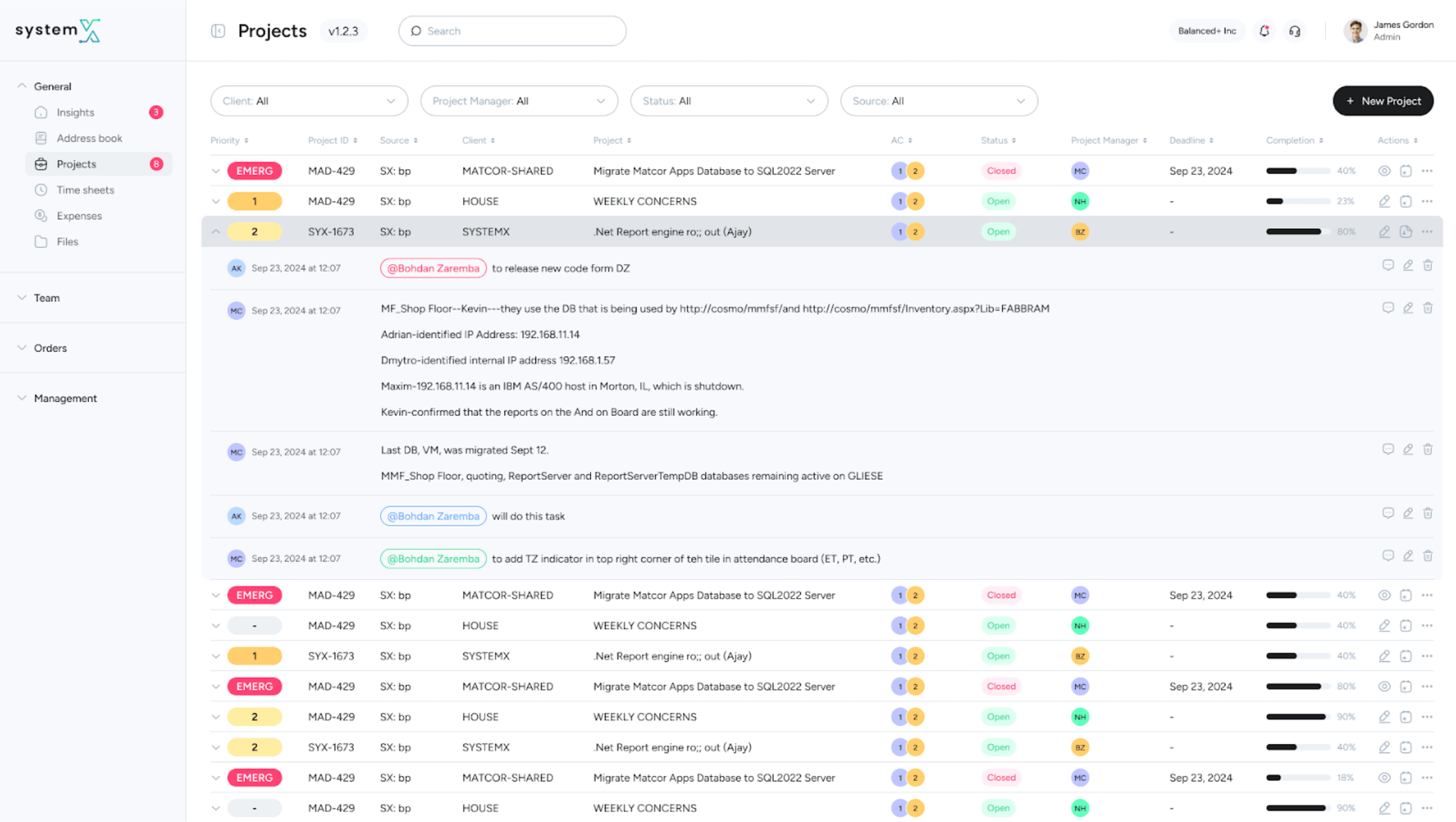
Task: Collapse the expanded SYX-1673 comments row
Action: 216,231
